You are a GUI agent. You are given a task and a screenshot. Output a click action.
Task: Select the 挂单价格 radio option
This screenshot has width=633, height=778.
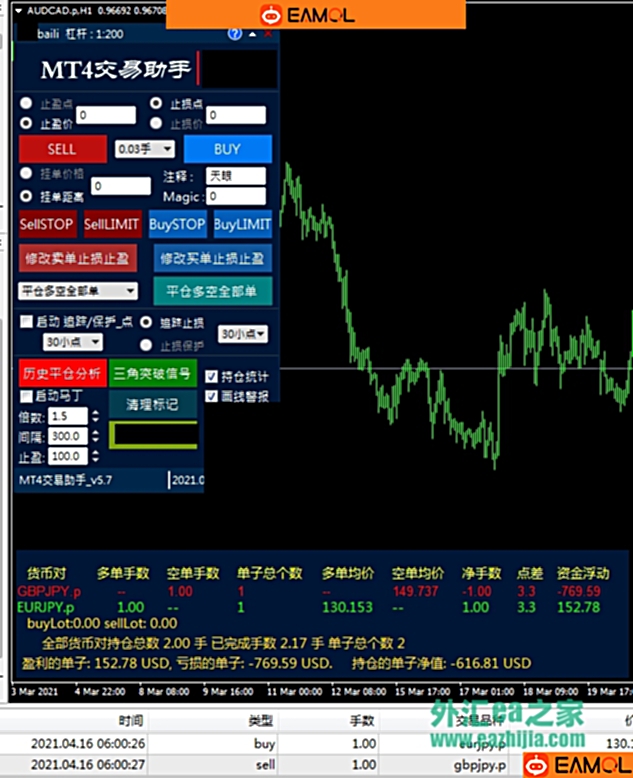[26, 173]
